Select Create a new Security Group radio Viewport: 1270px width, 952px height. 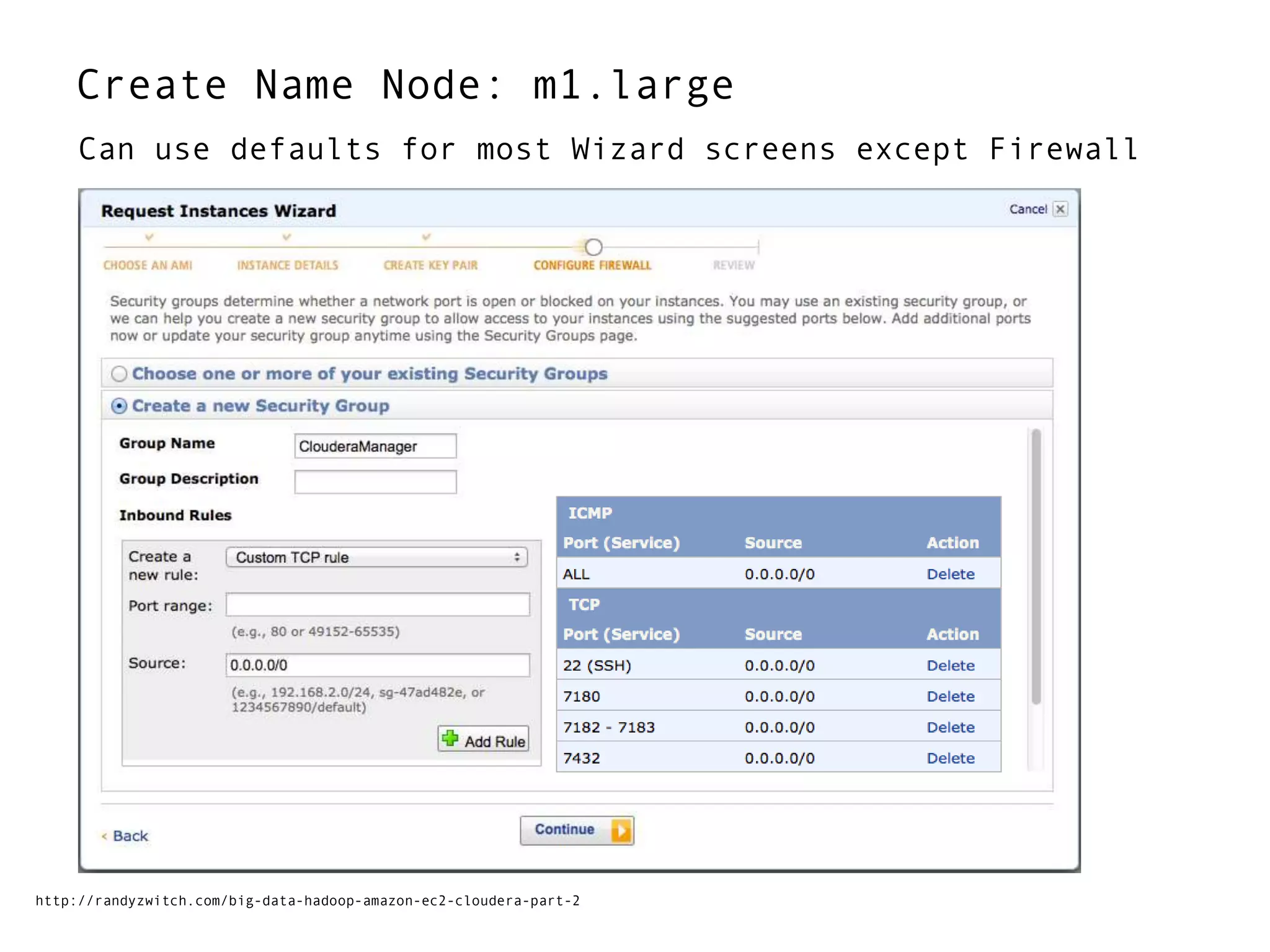(119, 406)
